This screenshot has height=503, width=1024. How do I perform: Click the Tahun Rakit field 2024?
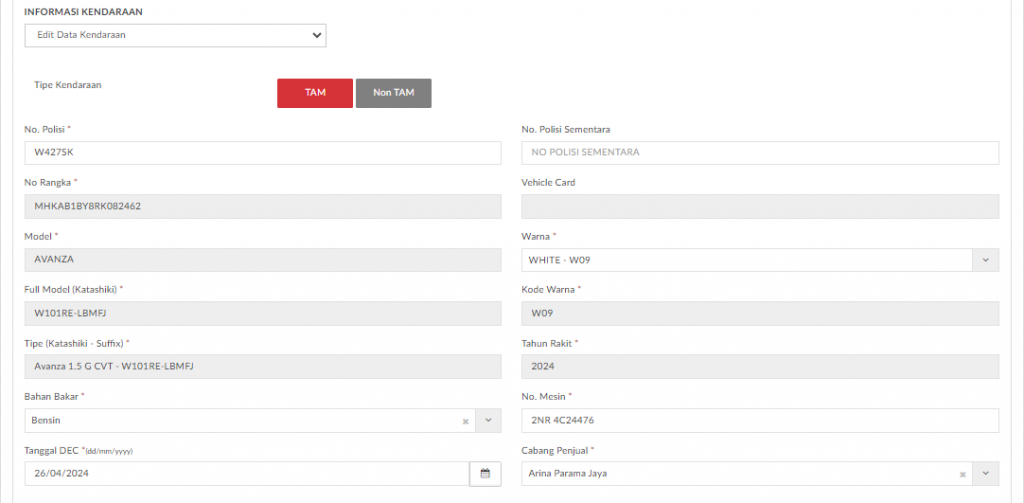tap(760, 367)
